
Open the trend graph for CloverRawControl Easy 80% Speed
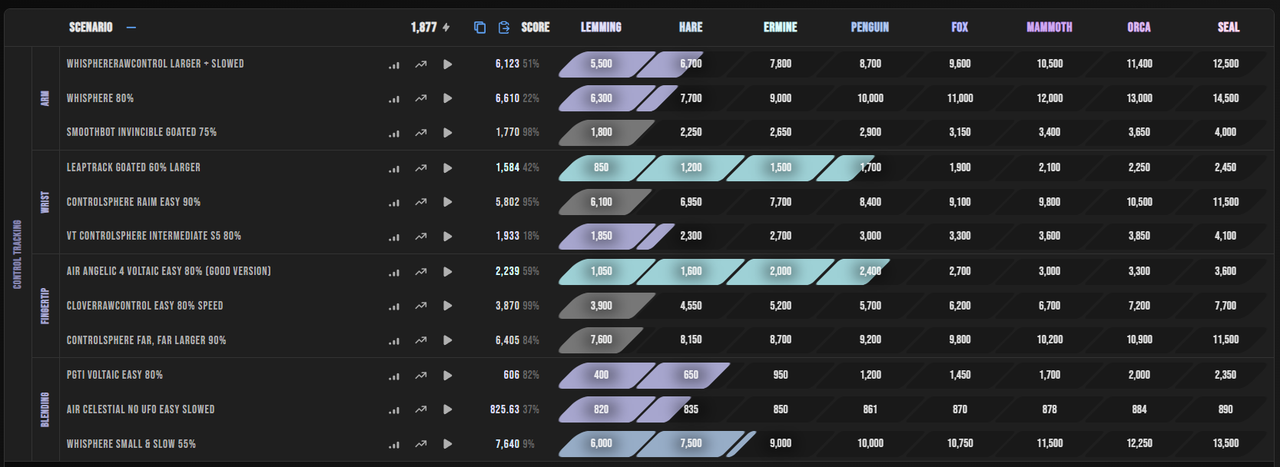coord(421,305)
